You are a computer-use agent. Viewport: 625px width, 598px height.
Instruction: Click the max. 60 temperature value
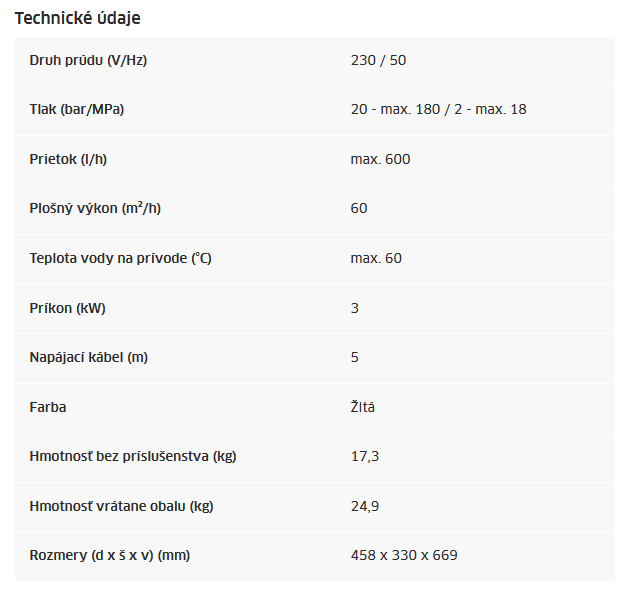(376, 258)
